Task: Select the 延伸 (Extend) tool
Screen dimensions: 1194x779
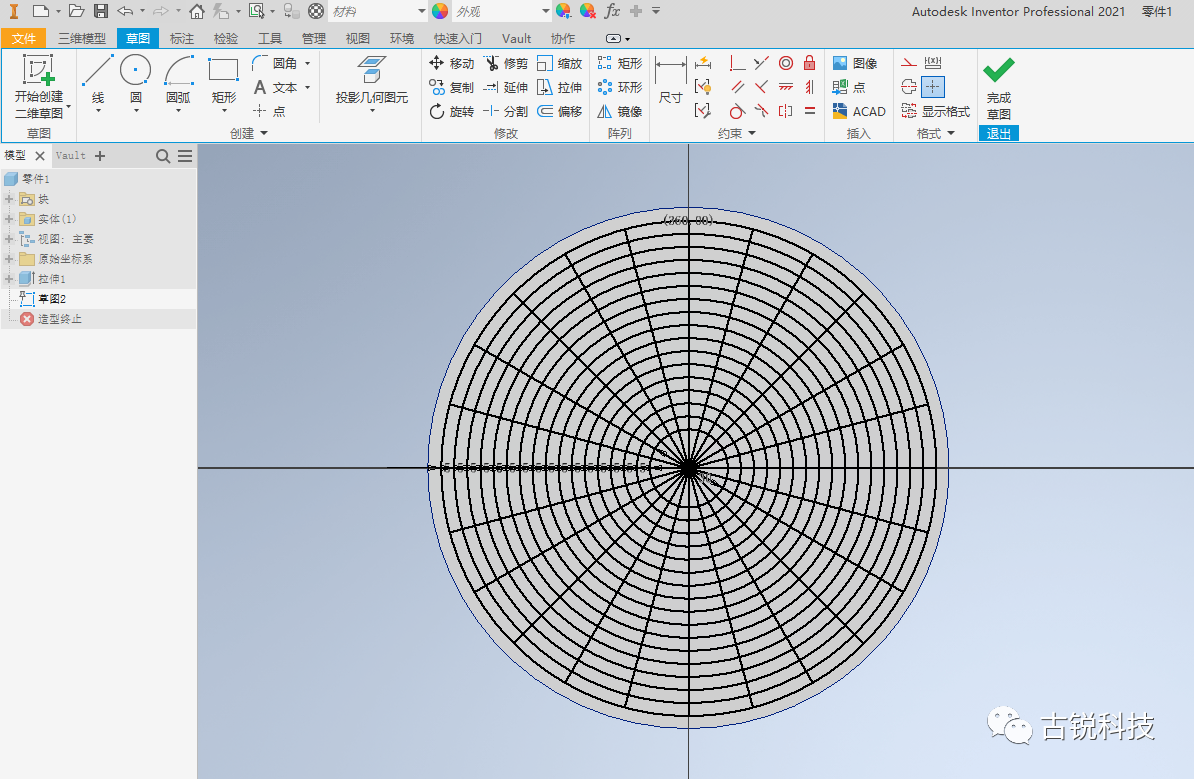Action: click(x=506, y=88)
